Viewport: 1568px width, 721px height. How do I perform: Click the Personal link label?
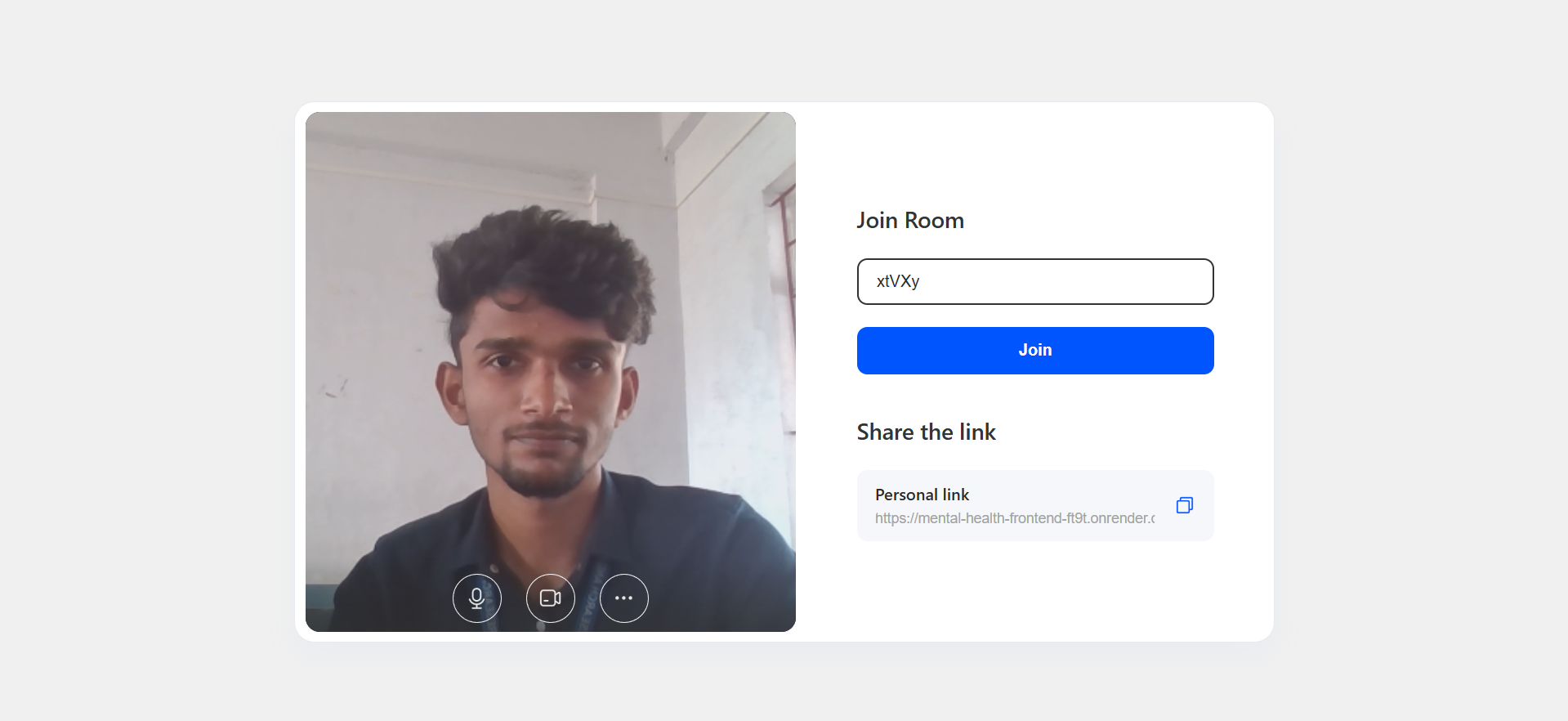(x=922, y=495)
